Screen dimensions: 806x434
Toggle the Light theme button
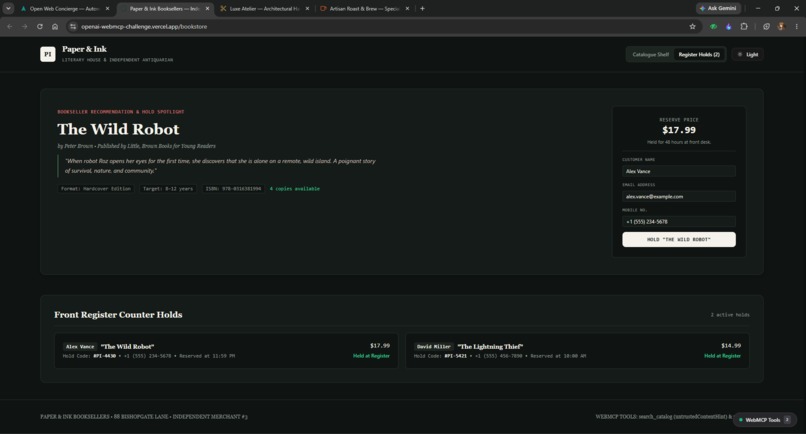pyautogui.click(x=748, y=55)
